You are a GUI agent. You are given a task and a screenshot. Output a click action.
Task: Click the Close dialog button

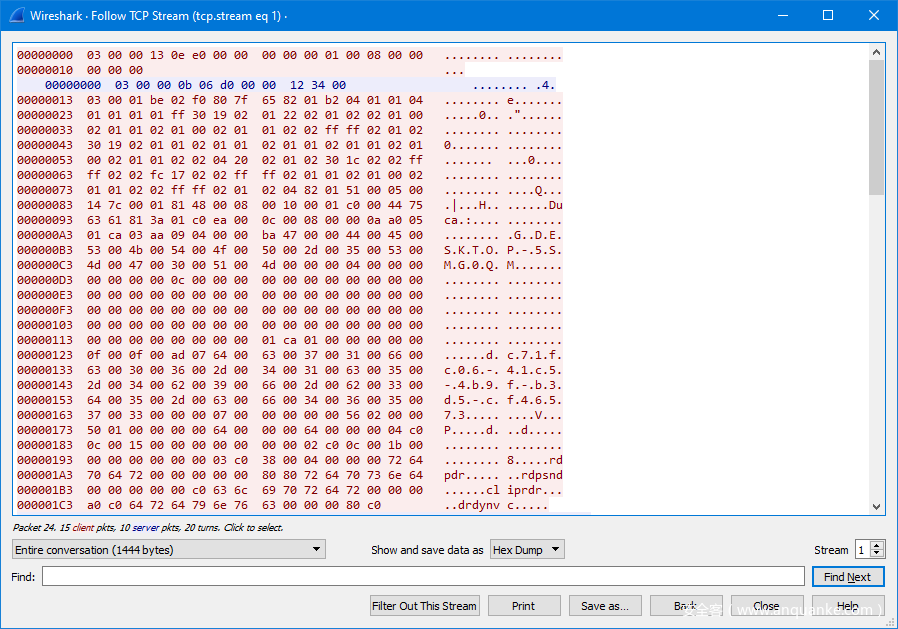tap(766, 606)
